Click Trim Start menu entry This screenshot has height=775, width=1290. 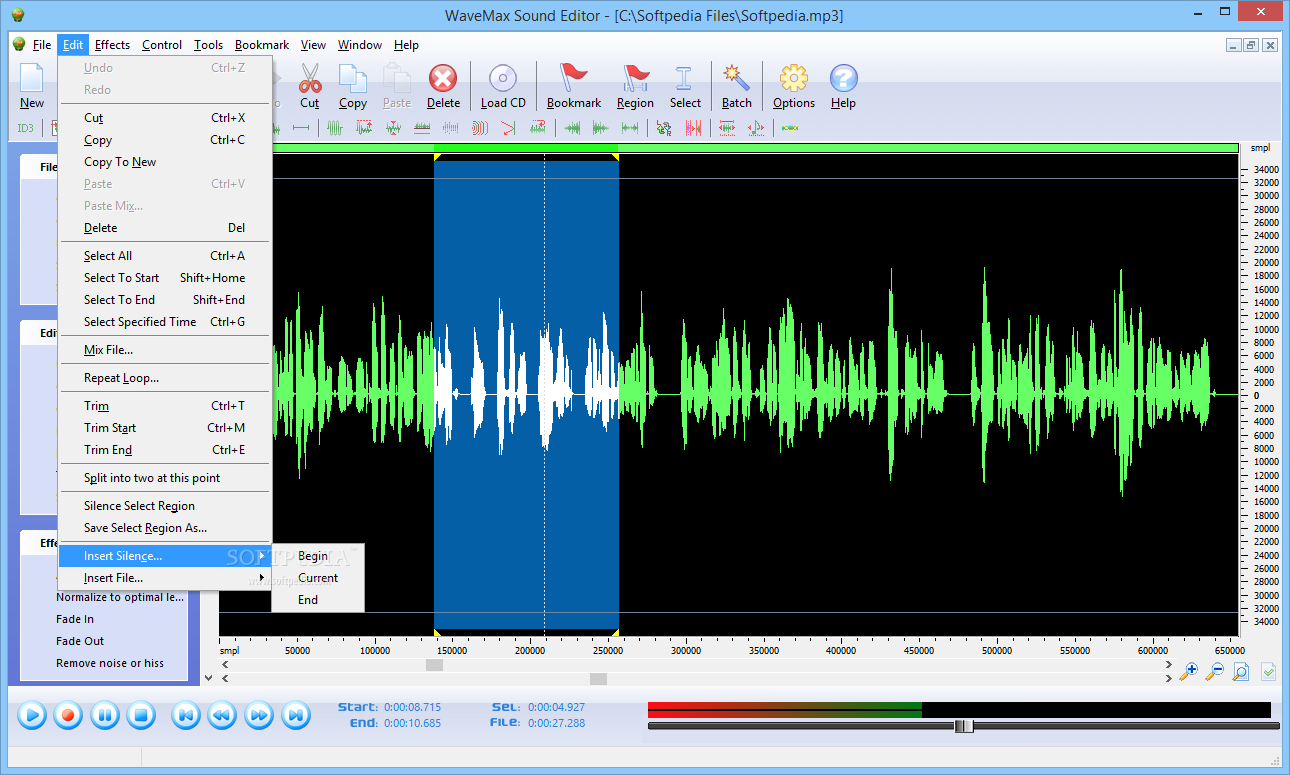165,428
